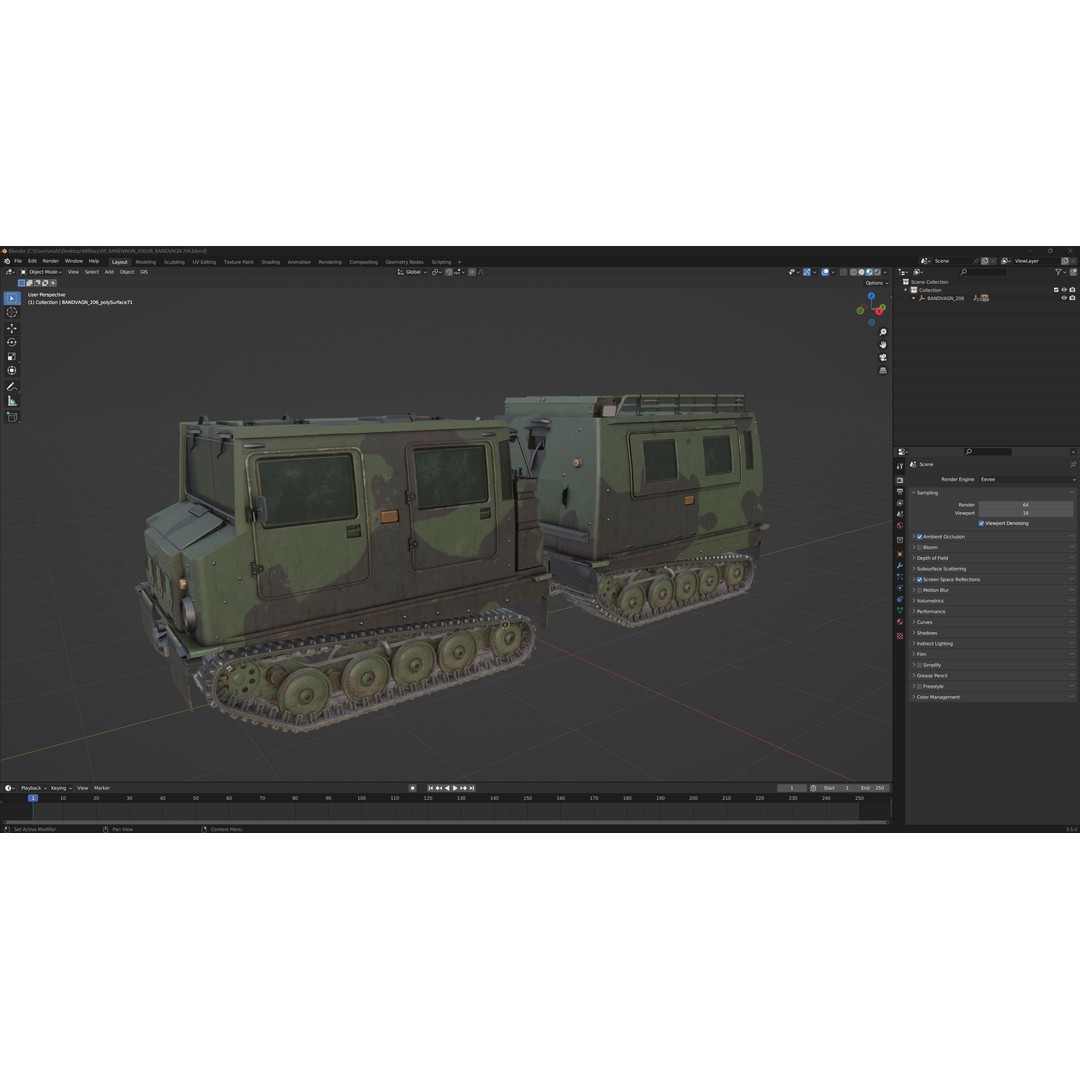The width and height of the screenshot is (1080, 1080).
Task: Switch perspective/orthographic with the grid gizmo
Action: 882,371
